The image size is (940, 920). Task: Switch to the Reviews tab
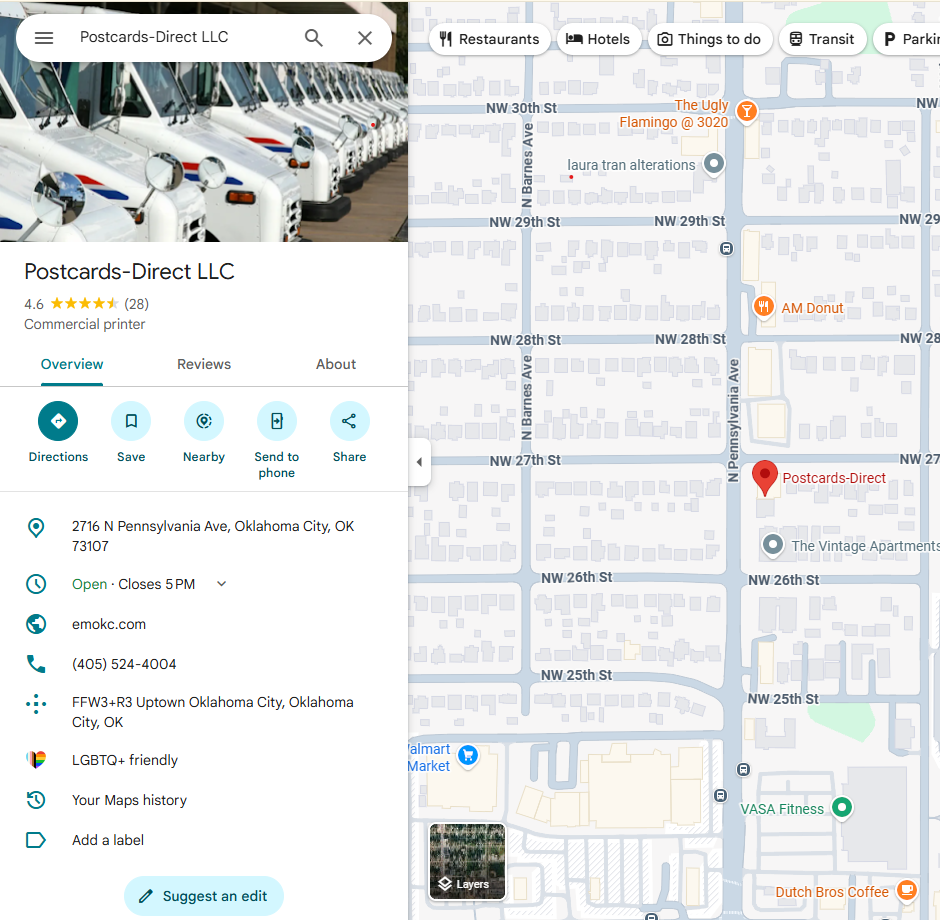[x=204, y=364]
